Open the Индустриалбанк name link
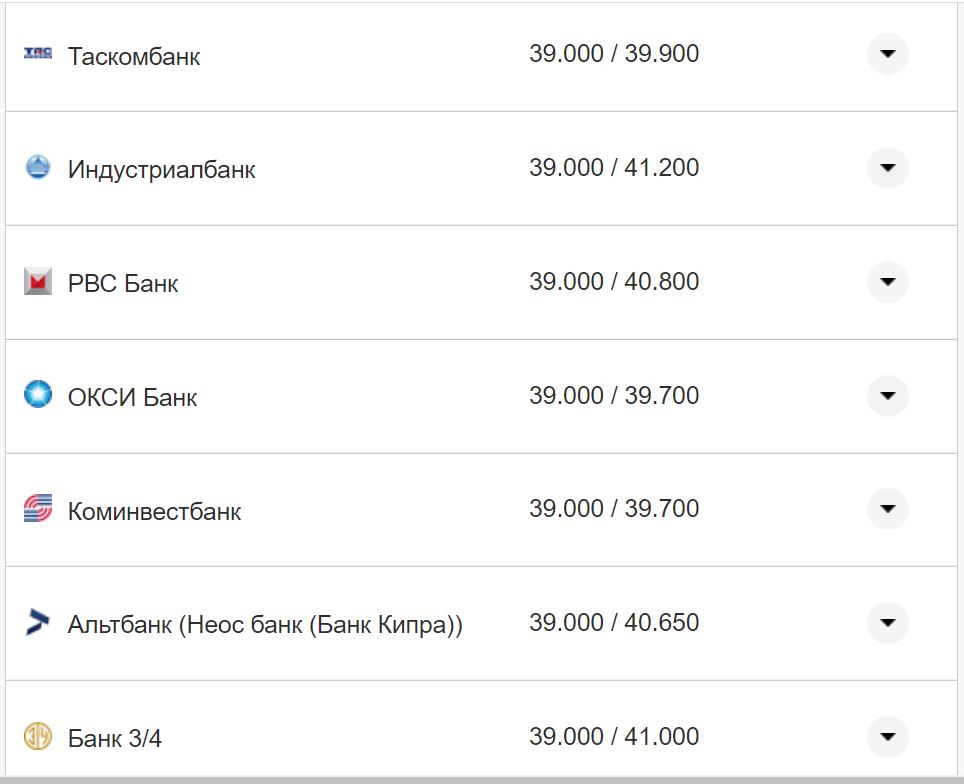The image size is (964, 784). (x=161, y=169)
